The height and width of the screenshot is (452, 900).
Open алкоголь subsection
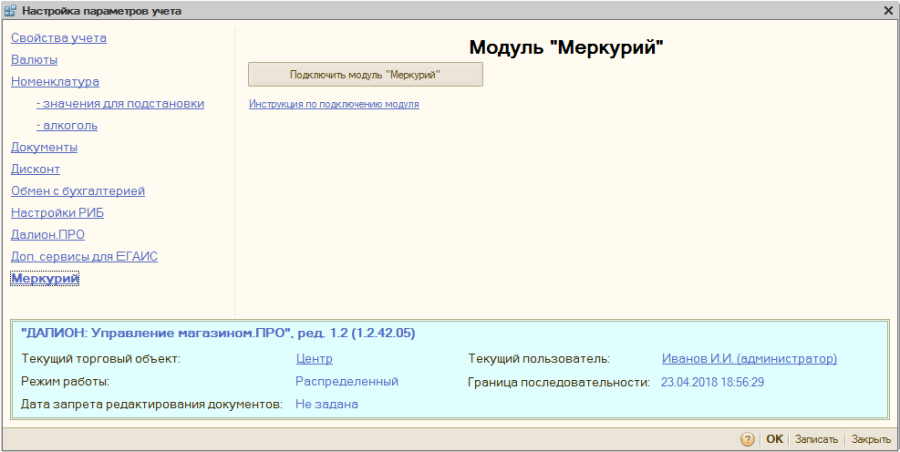[67, 125]
